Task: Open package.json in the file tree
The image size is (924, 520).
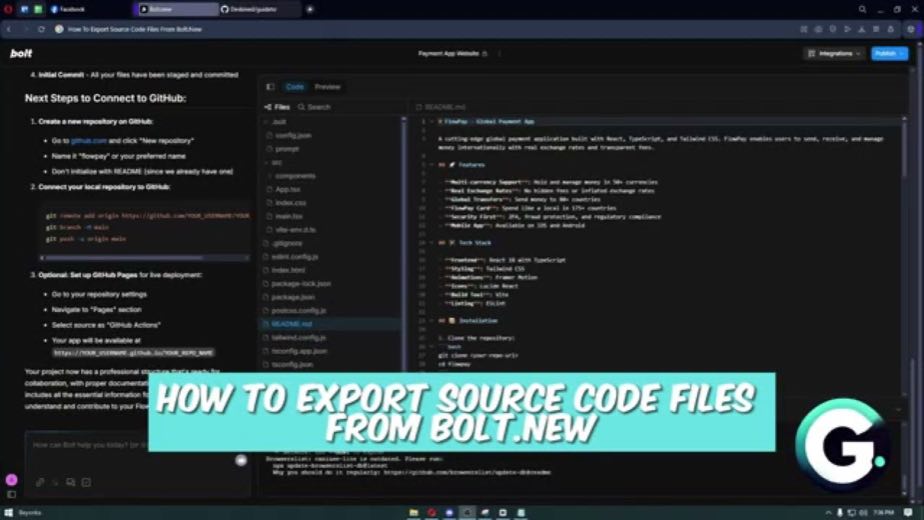Action: [292, 297]
